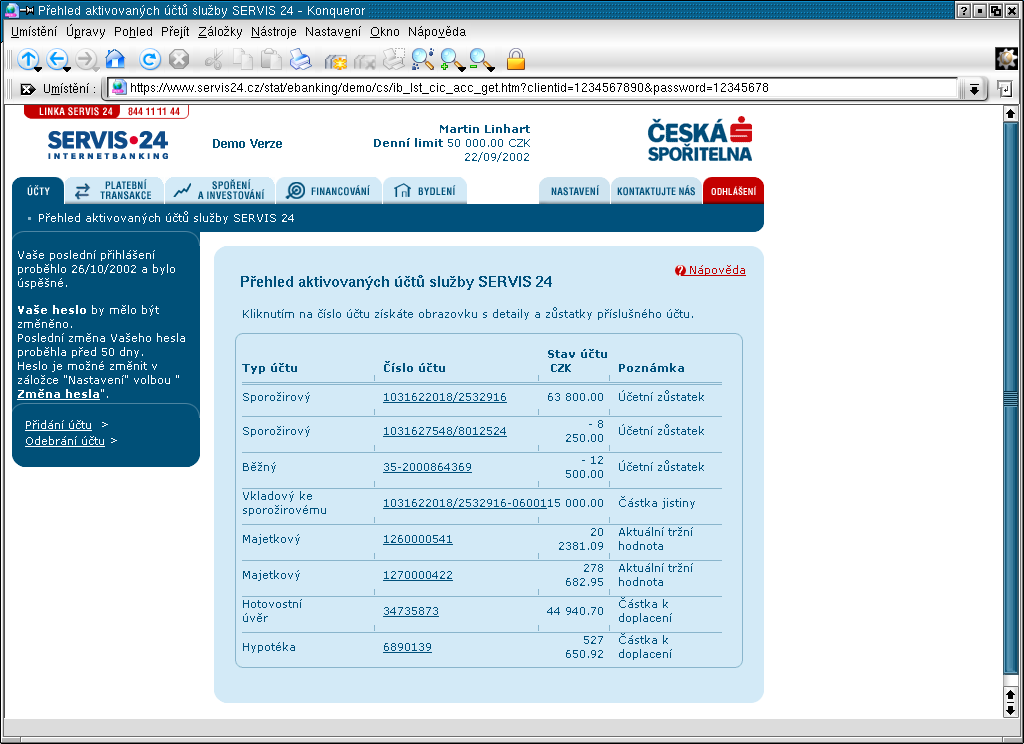1024x744 pixels.
Task: Click the zoom in magnifier icon
Action: click(x=452, y=59)
